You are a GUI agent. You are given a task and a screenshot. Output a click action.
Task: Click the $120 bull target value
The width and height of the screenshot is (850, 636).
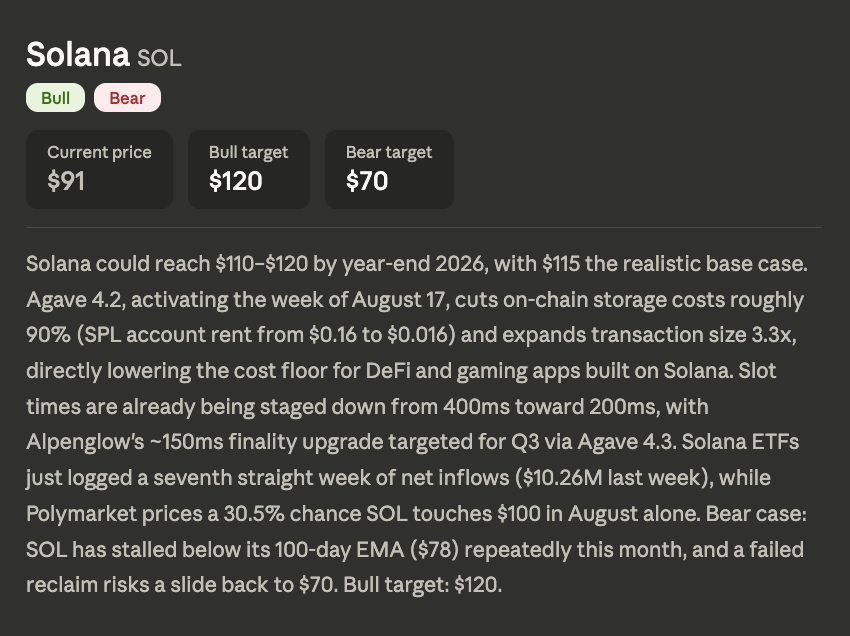point(235,181)
